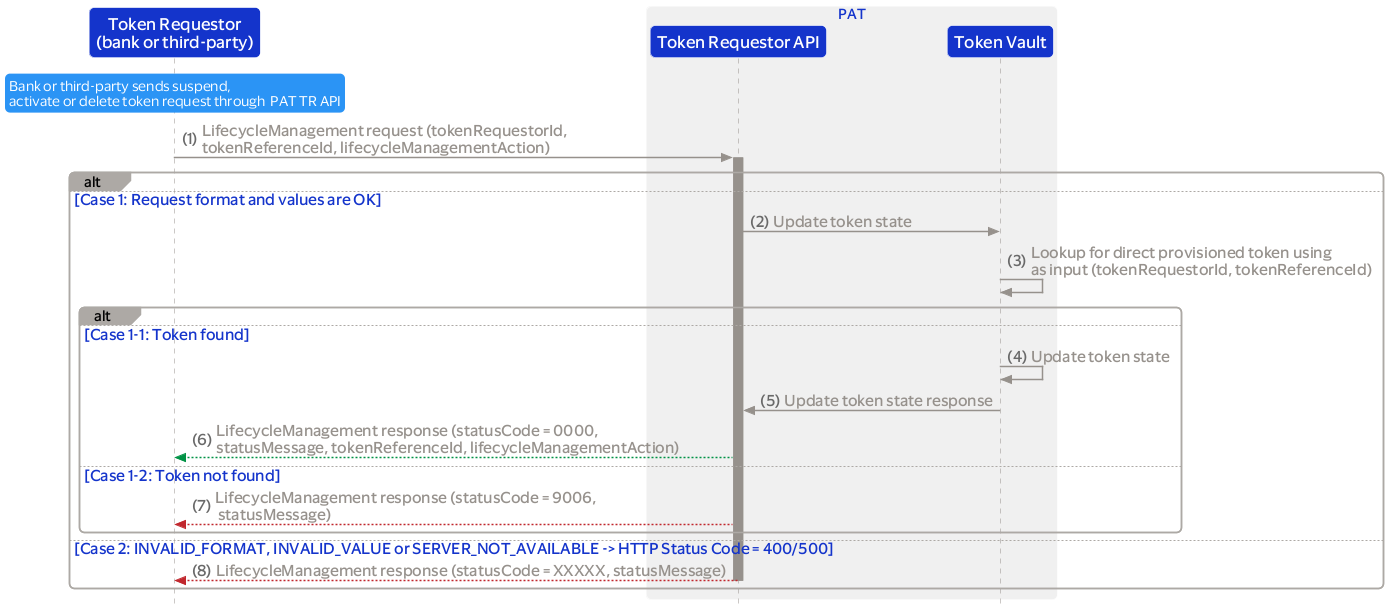The image size is (1389, 611).
Task: Select the Token Requestor API participant box
Action: click(738, 42)
